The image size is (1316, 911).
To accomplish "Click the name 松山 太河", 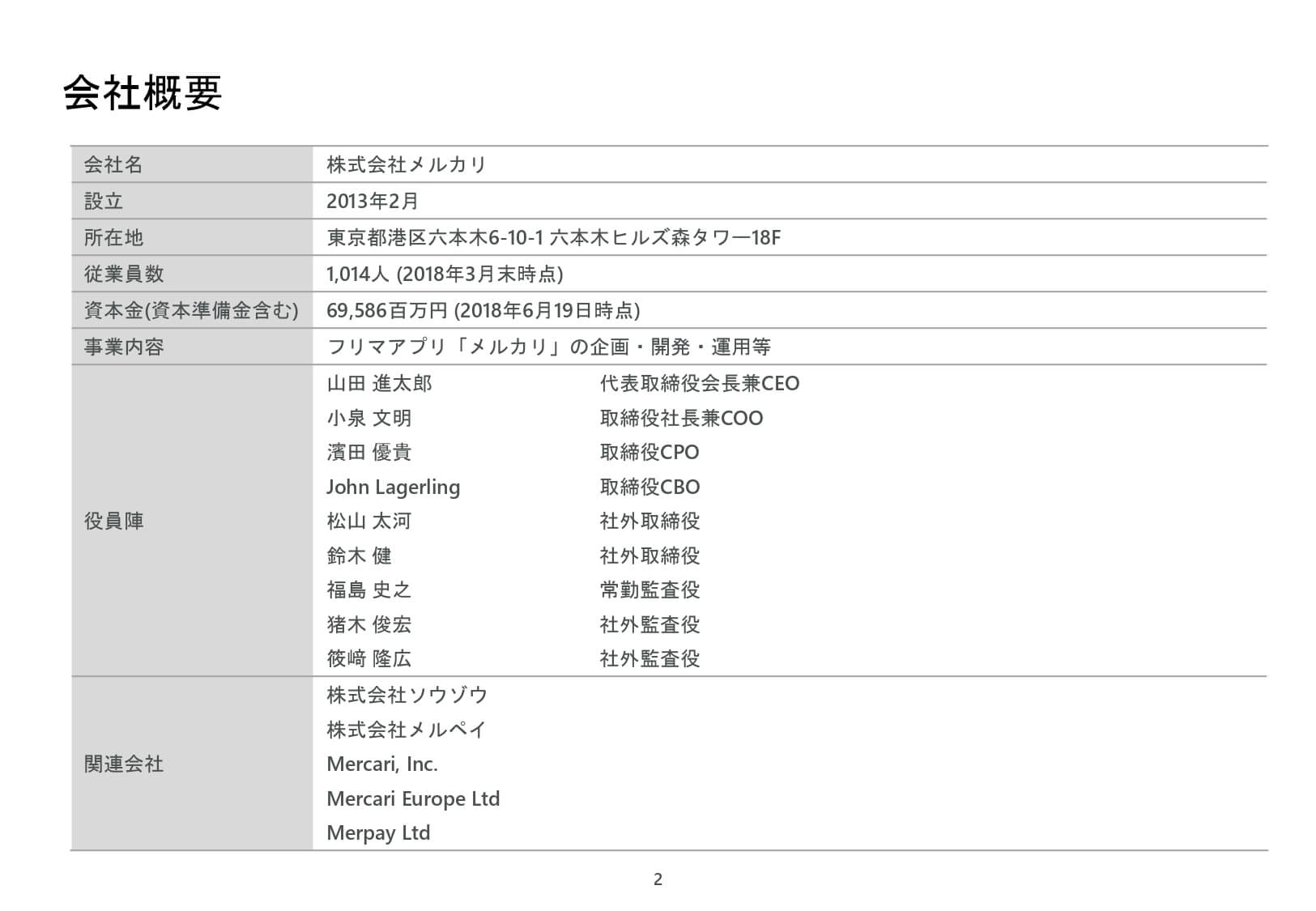I will point(369,521).
